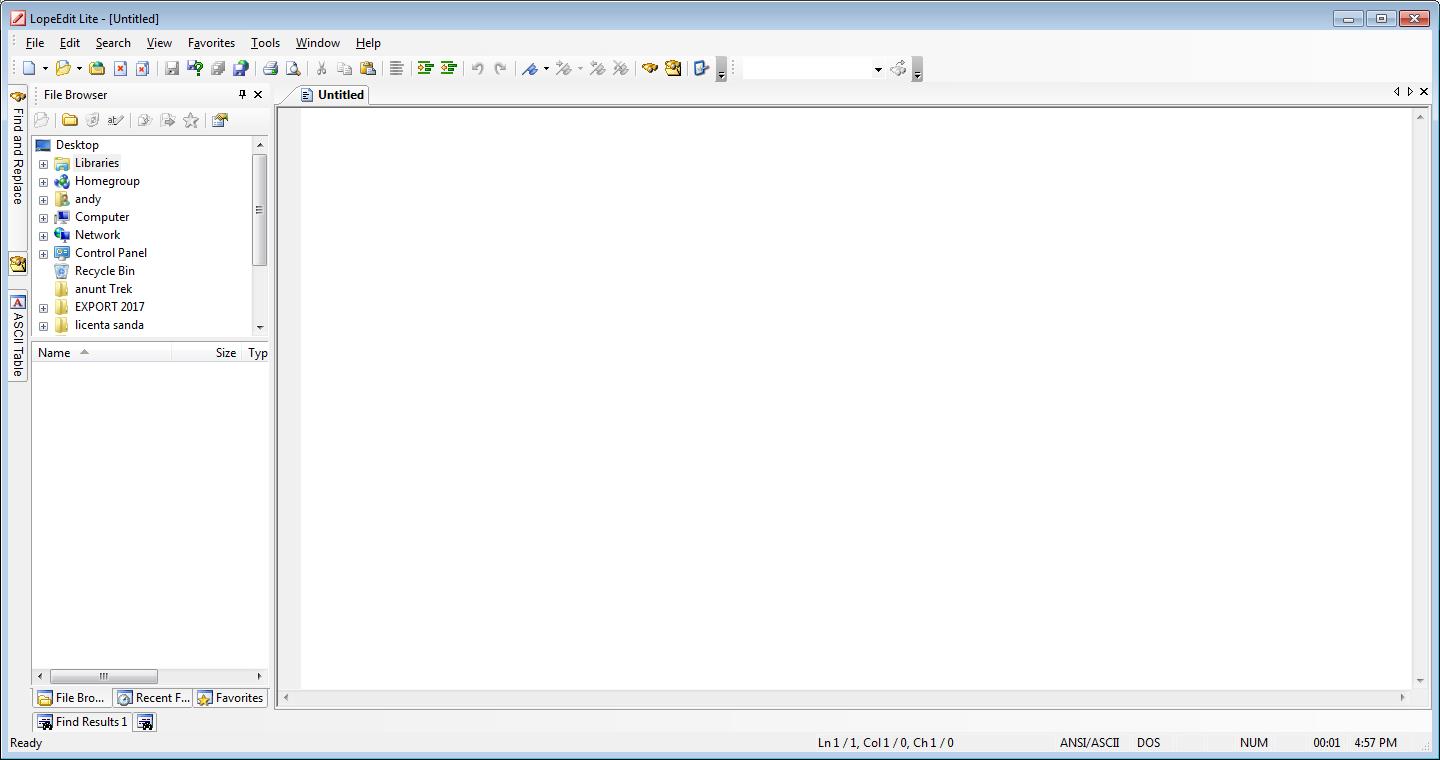Print the document using the printer icon

click(x=269, y=68)
